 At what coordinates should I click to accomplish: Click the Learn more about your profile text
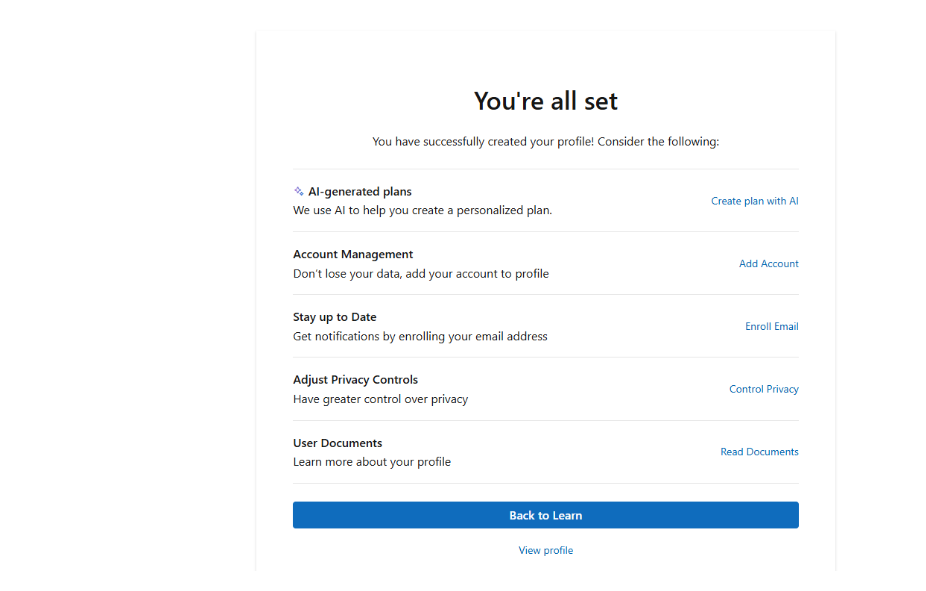372,462
